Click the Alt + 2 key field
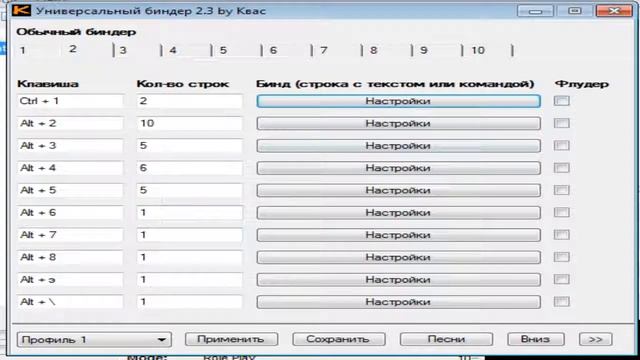The height and width of the screenshot is (360, 640). [x=70, y=123]
